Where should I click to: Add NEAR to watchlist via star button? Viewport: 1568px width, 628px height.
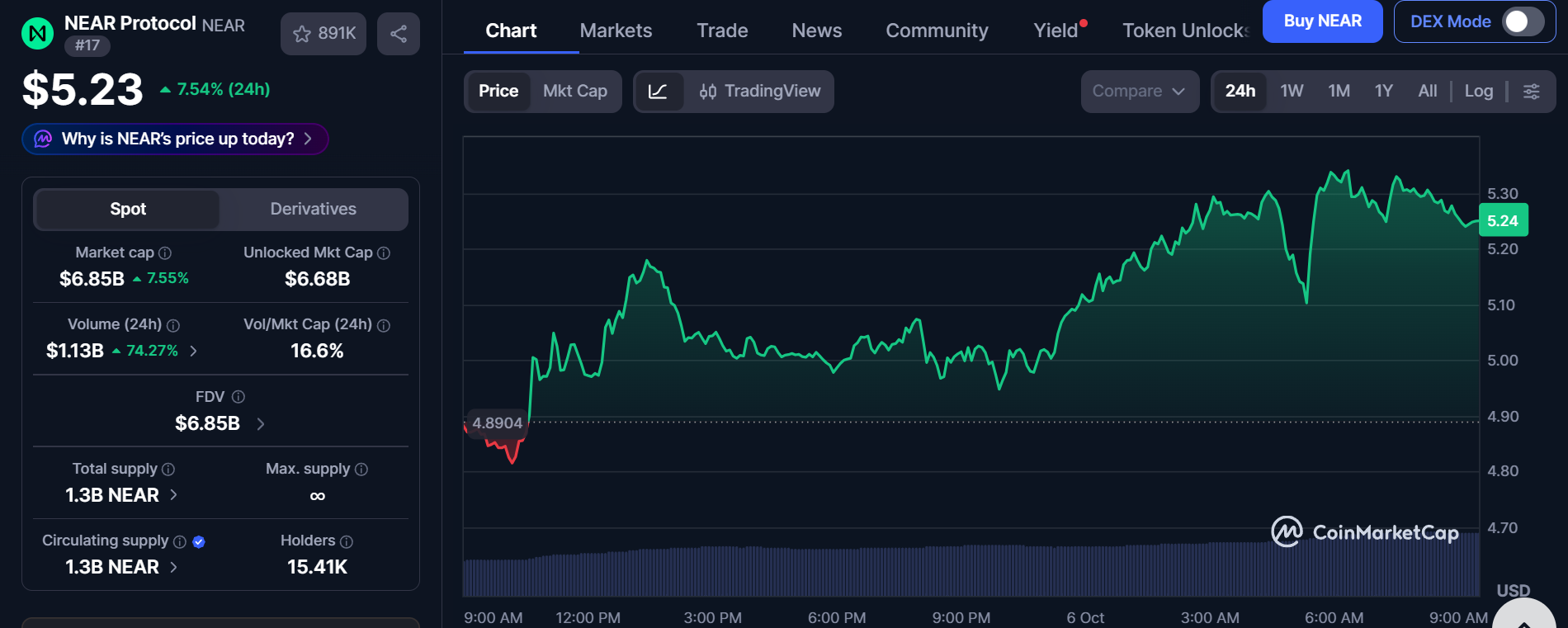(324, 34)
